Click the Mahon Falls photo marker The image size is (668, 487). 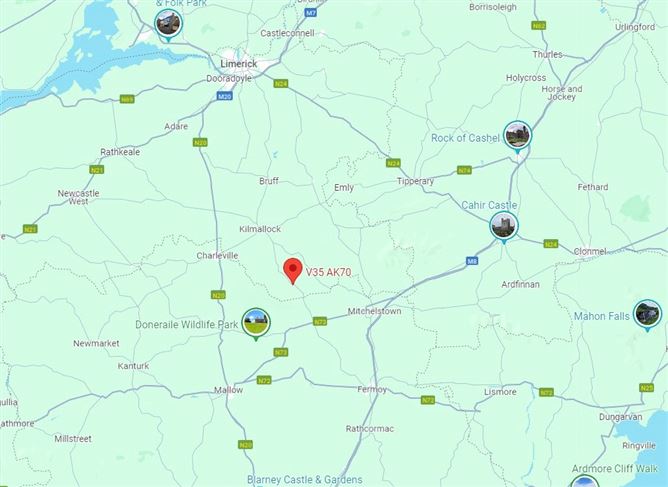coord(647,314)
